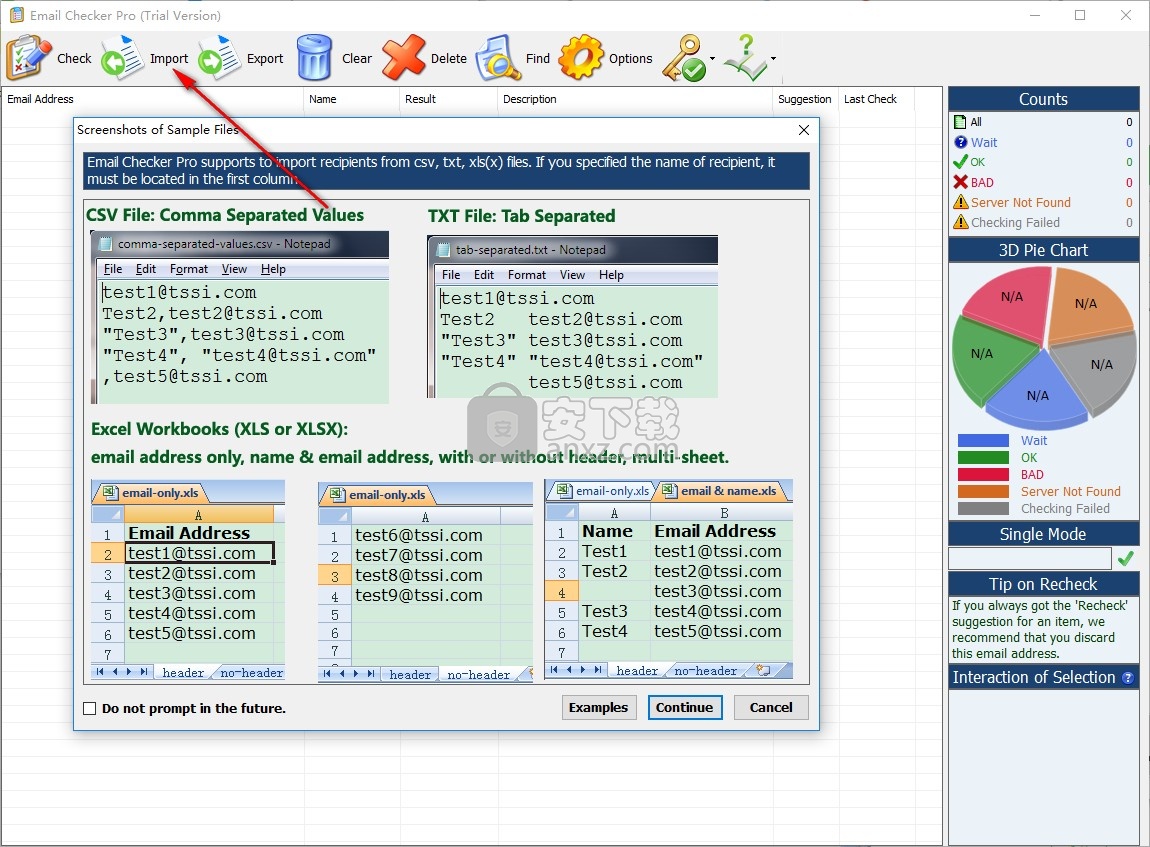Click the Counts panel header
The image size is (1150, 847).
click(1043, 99)
